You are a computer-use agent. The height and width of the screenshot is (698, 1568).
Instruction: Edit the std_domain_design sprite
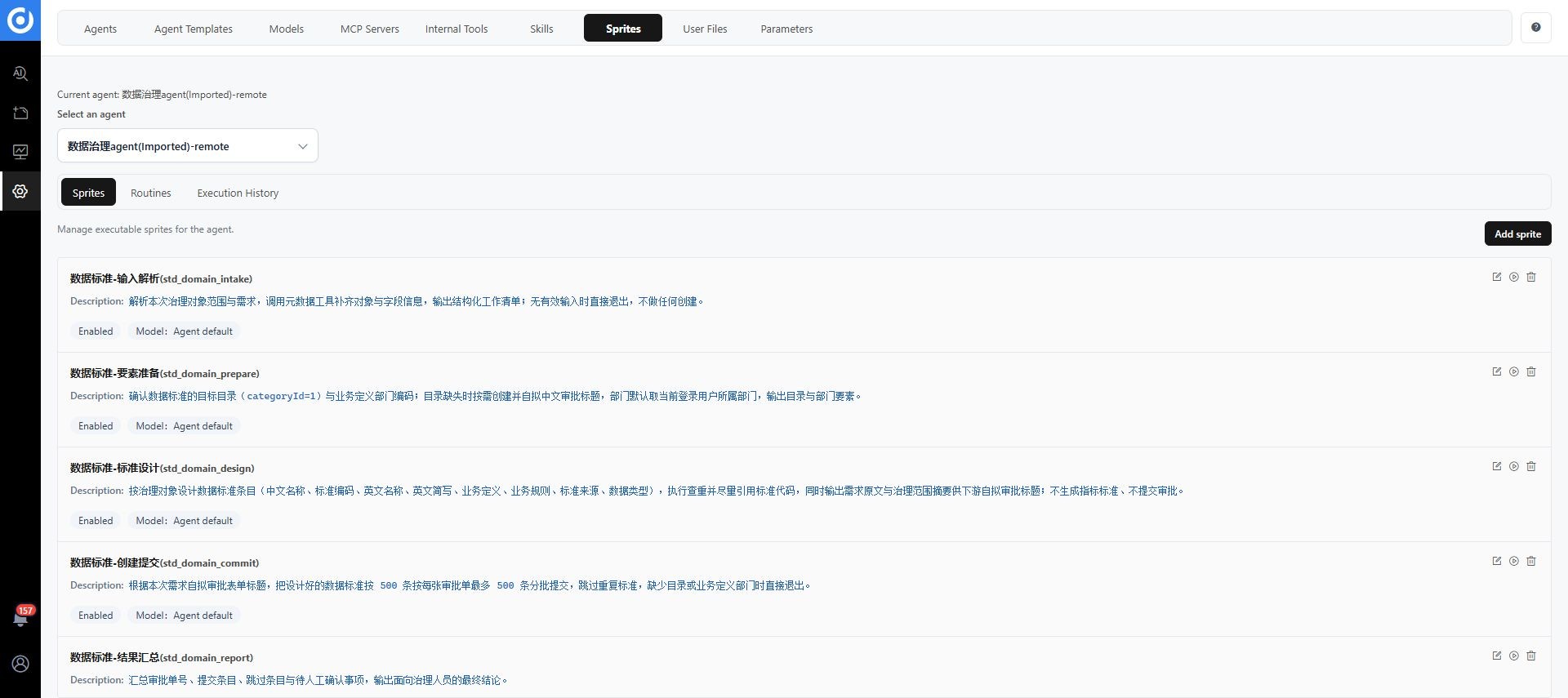(1497, 466)
